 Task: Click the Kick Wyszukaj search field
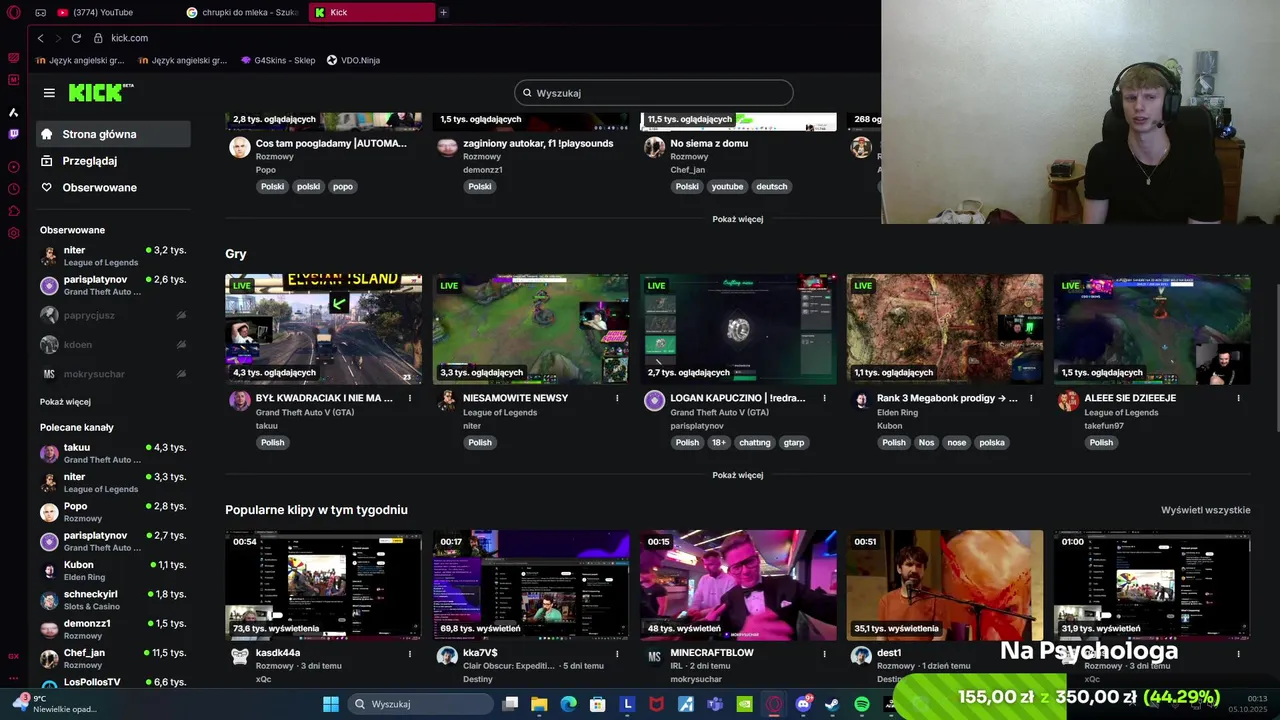pos(654,93)
